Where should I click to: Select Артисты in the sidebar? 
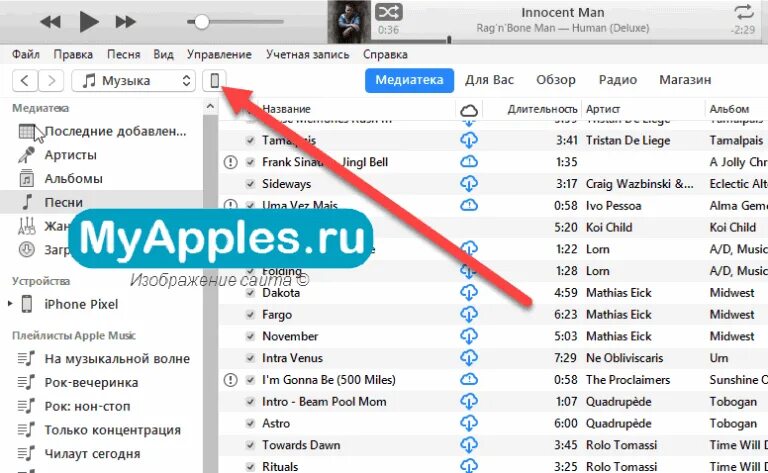[x=101, y=155]
